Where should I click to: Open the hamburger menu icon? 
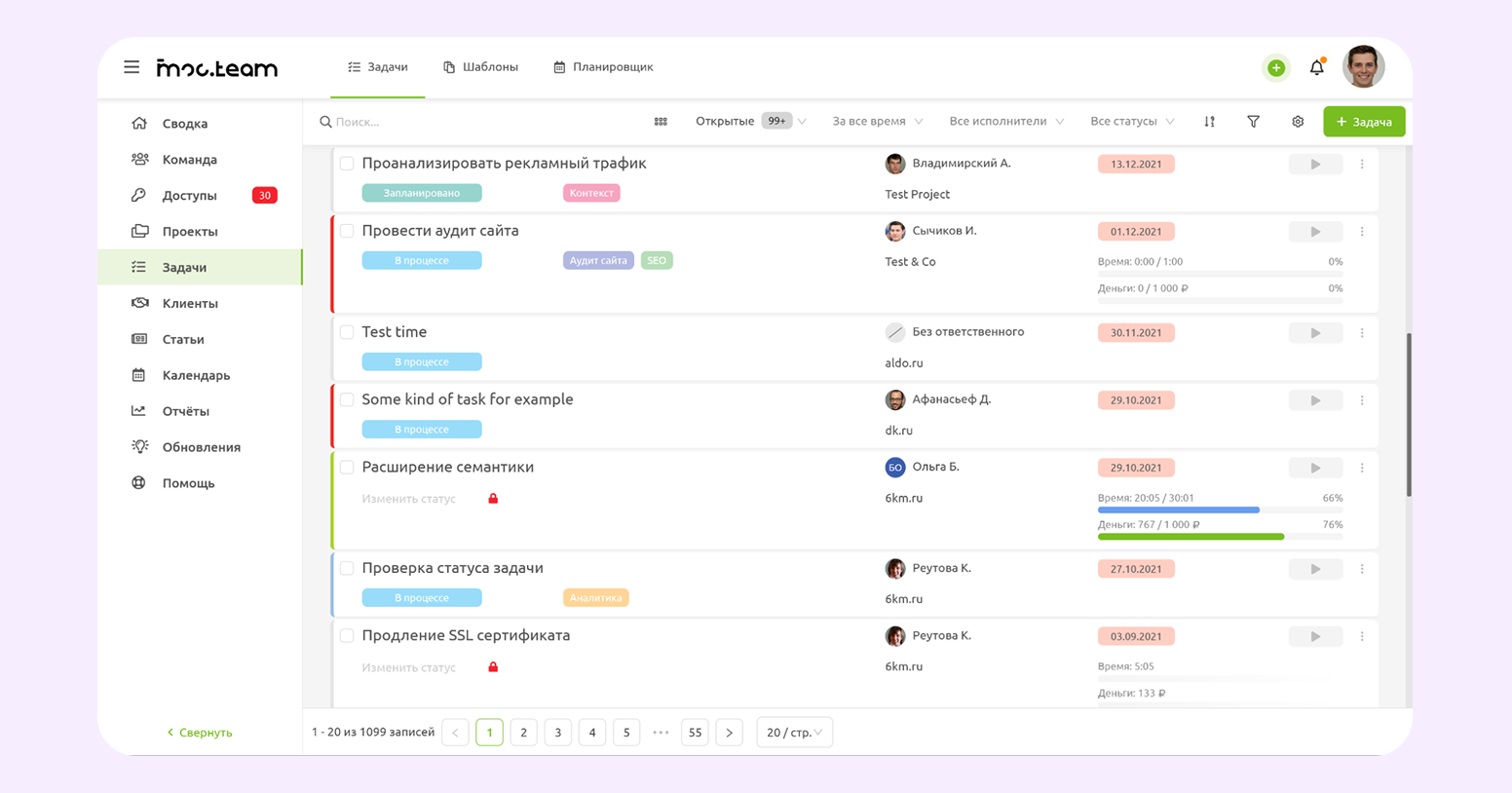click(x=132, y=67)
